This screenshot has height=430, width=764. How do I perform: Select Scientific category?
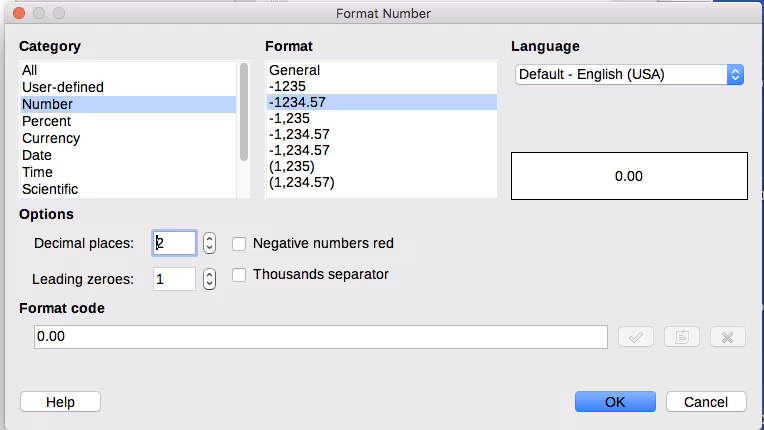tap(129, 189)
